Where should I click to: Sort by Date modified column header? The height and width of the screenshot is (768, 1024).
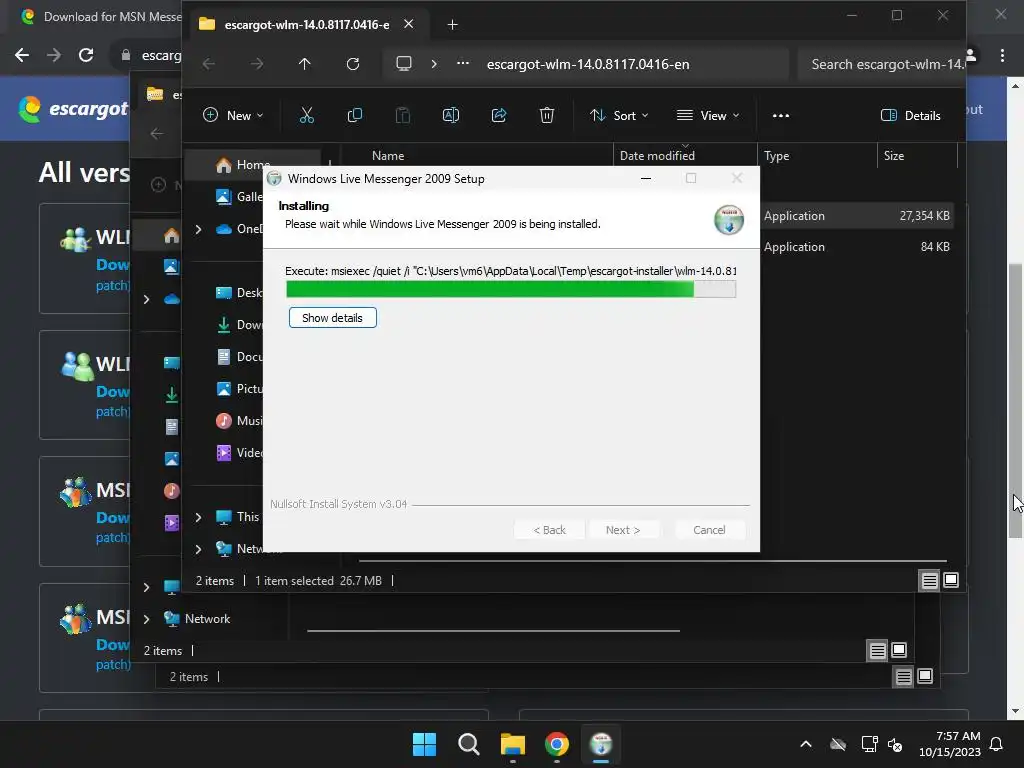pos(657,156)
